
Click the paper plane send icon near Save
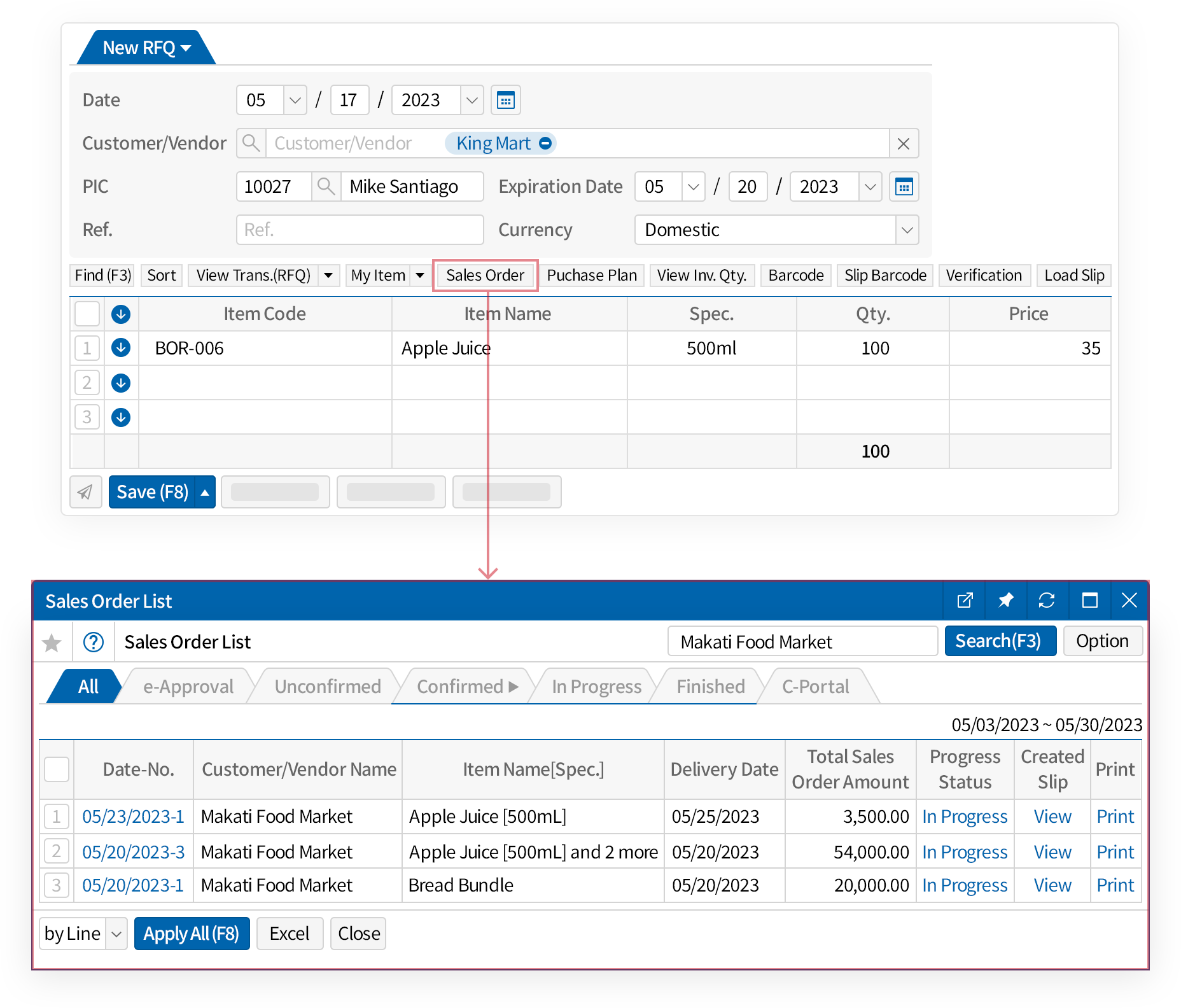tap(86, 491)
